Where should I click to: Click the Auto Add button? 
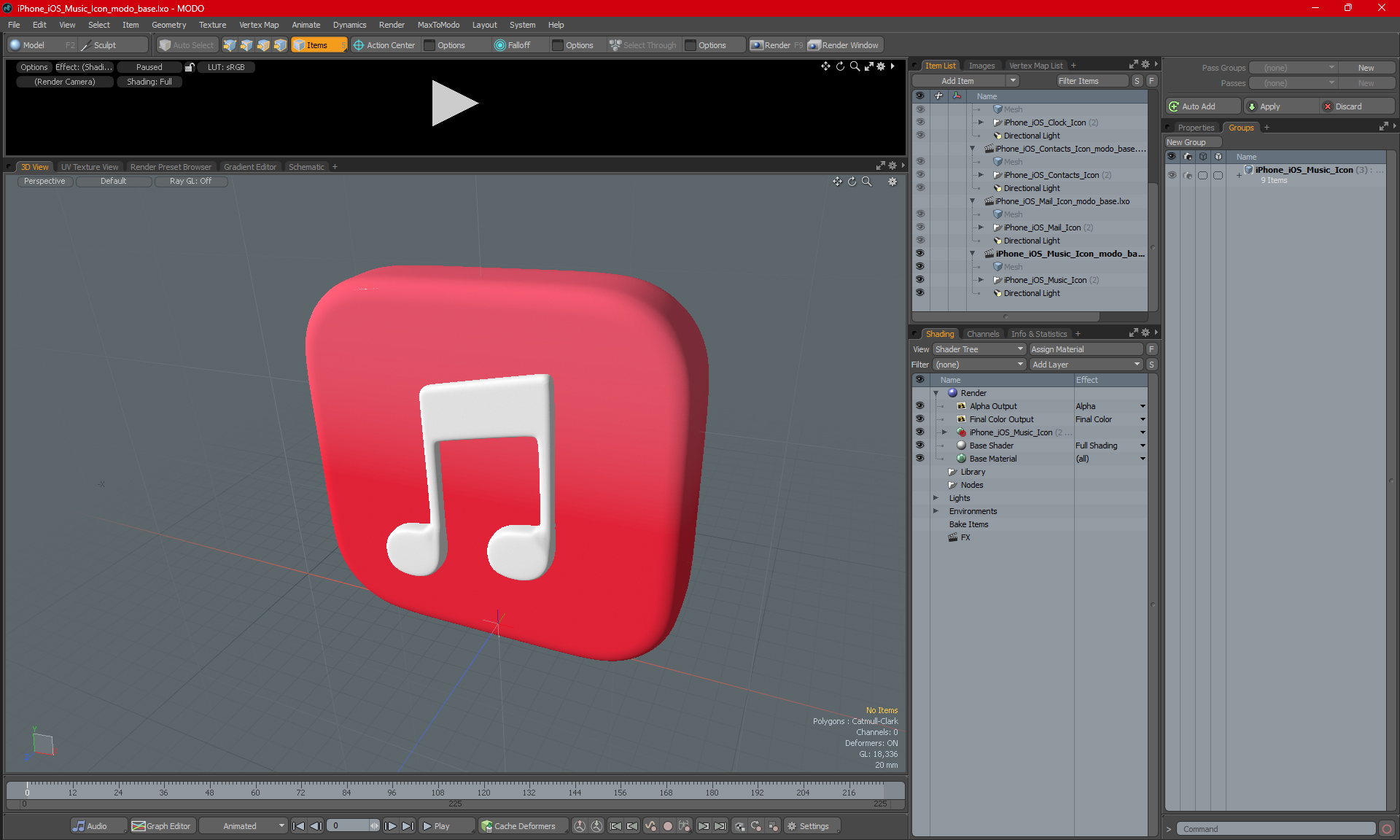tap(1203, 106)
